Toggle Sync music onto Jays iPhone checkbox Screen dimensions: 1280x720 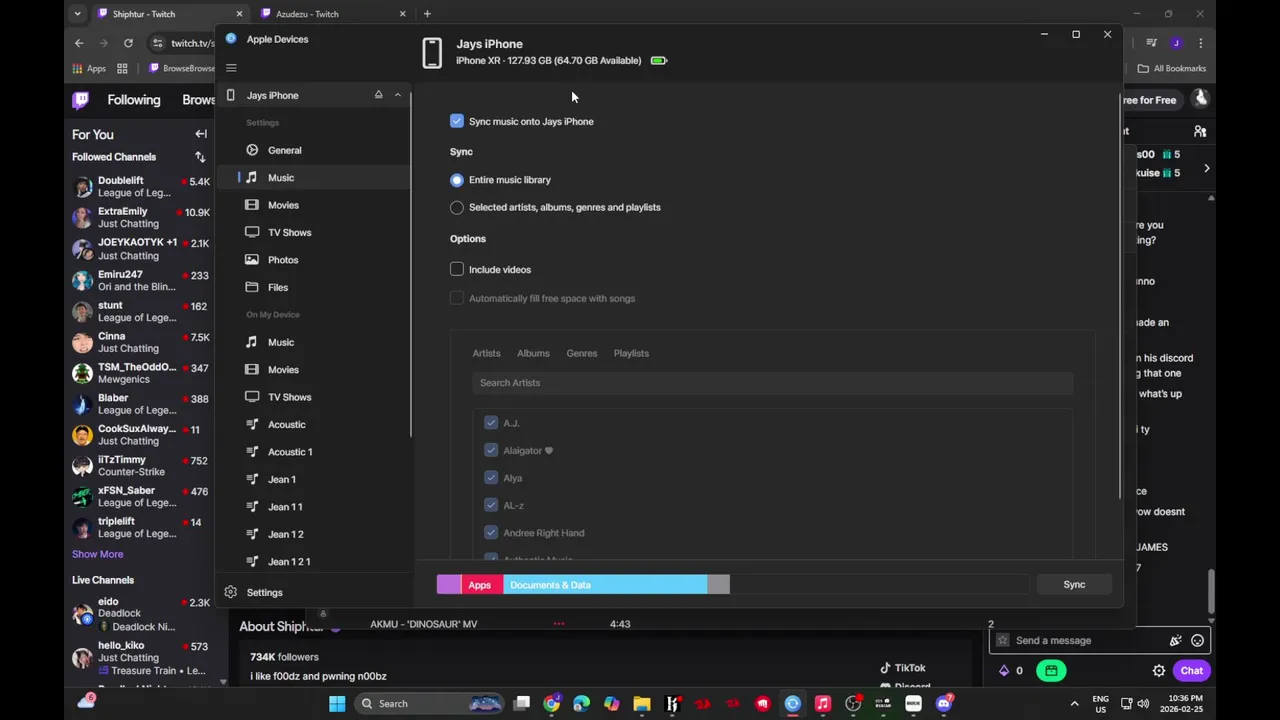point(457,121)
